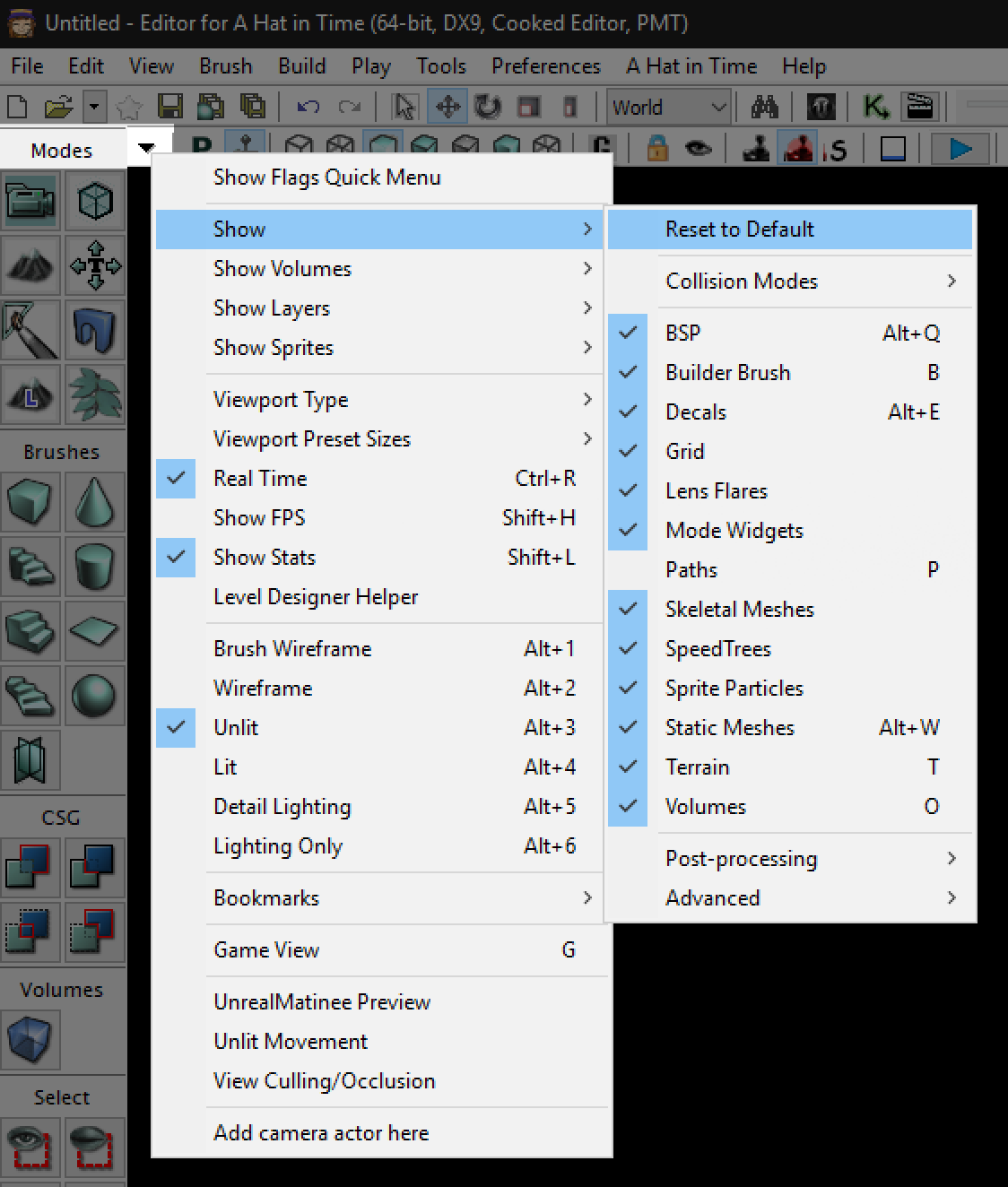
Task: Expand Advanced submenu
Action: (791, 897)
